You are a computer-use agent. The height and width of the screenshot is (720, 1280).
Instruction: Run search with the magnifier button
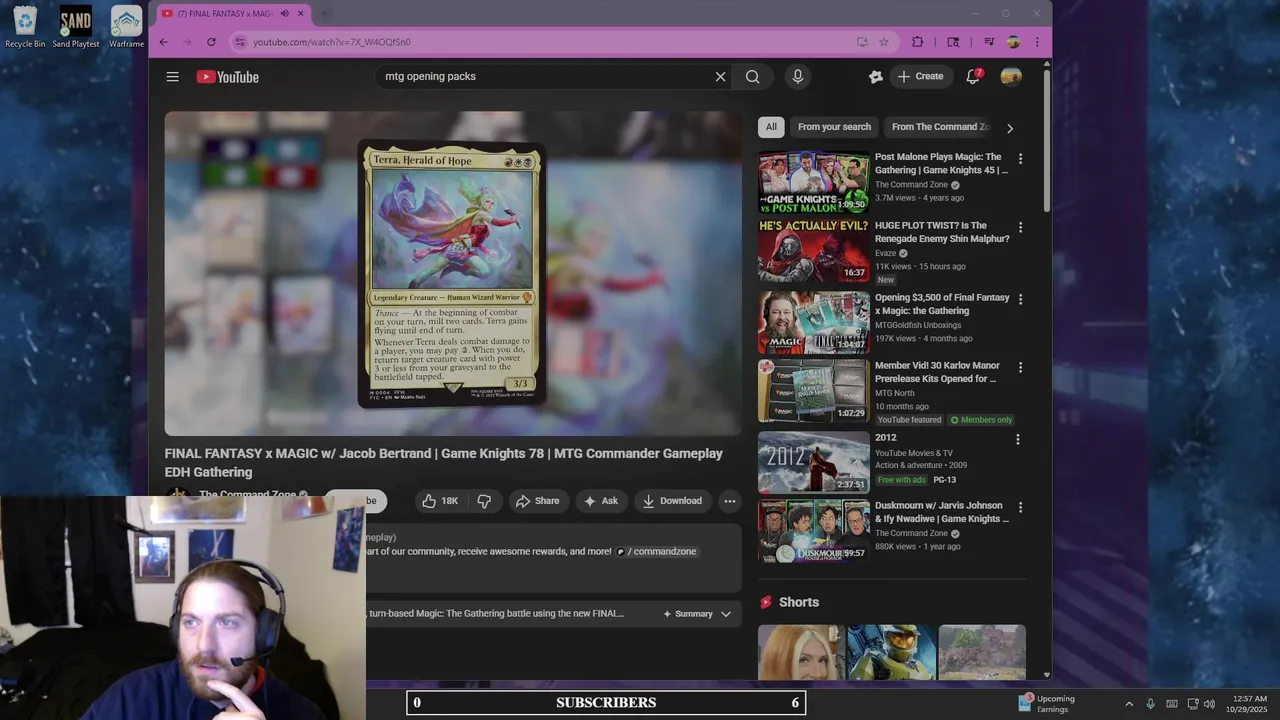[752, 77]
